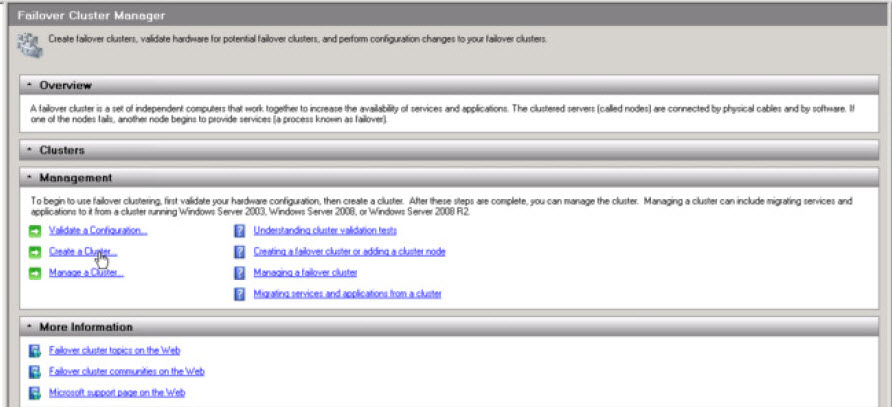The height and width of the screenshot is (407, 892).
Task: Click green arrow icon beside Validate a Configuration
Action: coord(35,231)
